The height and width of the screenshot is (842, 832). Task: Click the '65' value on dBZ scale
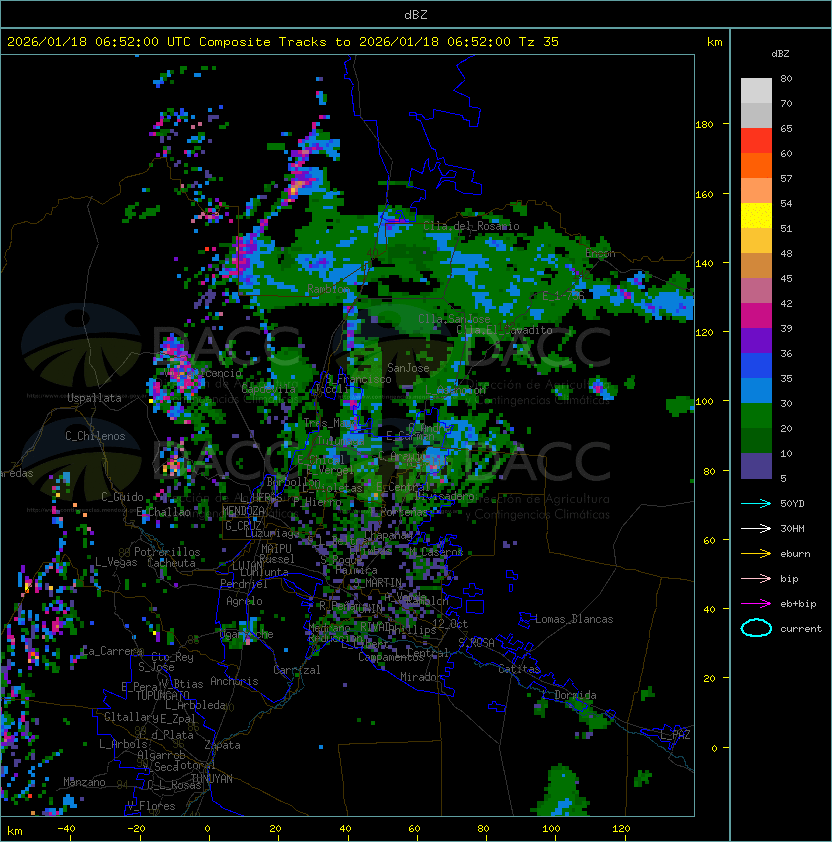[786, 128]
